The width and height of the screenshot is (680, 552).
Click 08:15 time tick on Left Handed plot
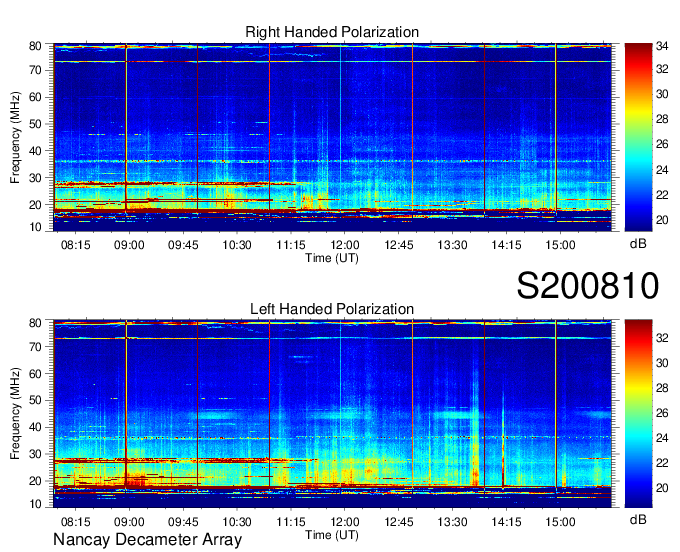(x=75, y=522)
